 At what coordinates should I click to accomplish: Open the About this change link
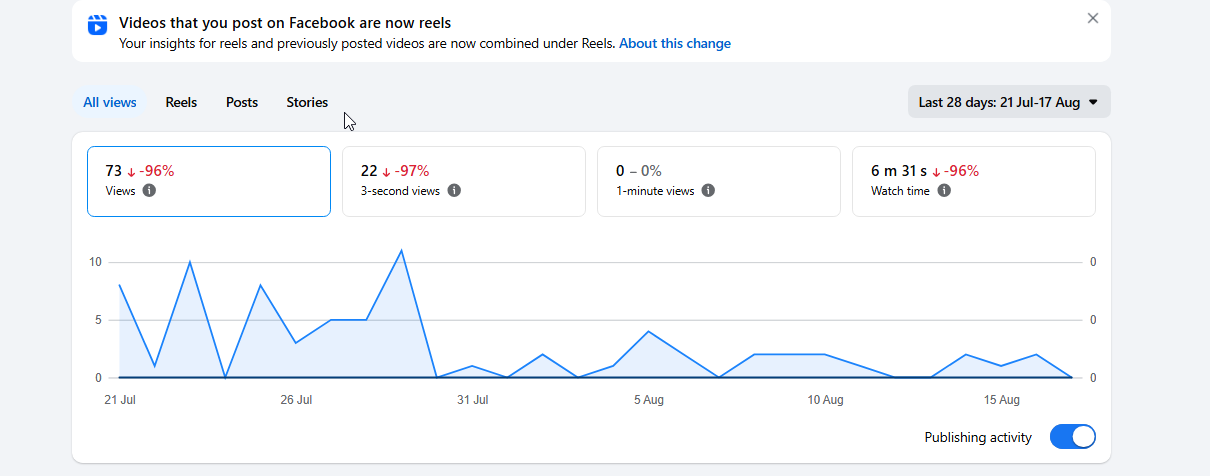[x=675, y=43]
